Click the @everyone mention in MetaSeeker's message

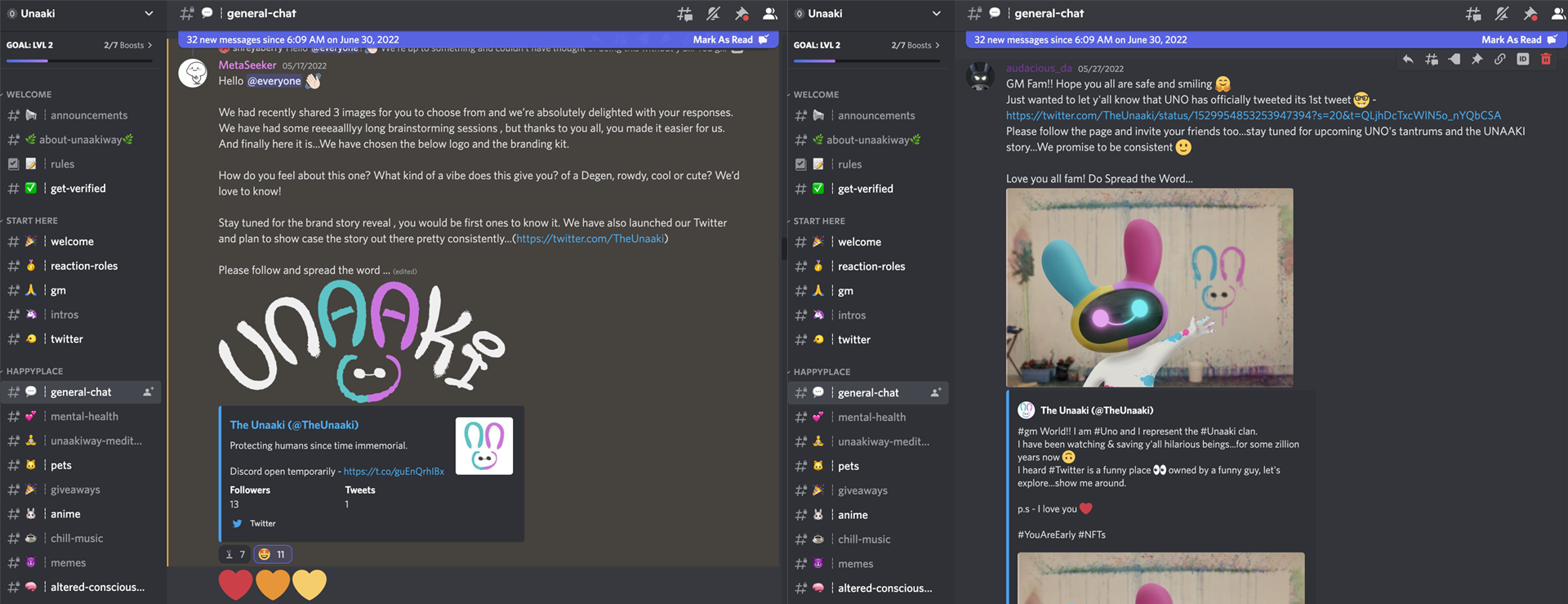pyautogui.click(x=274, y=81)
